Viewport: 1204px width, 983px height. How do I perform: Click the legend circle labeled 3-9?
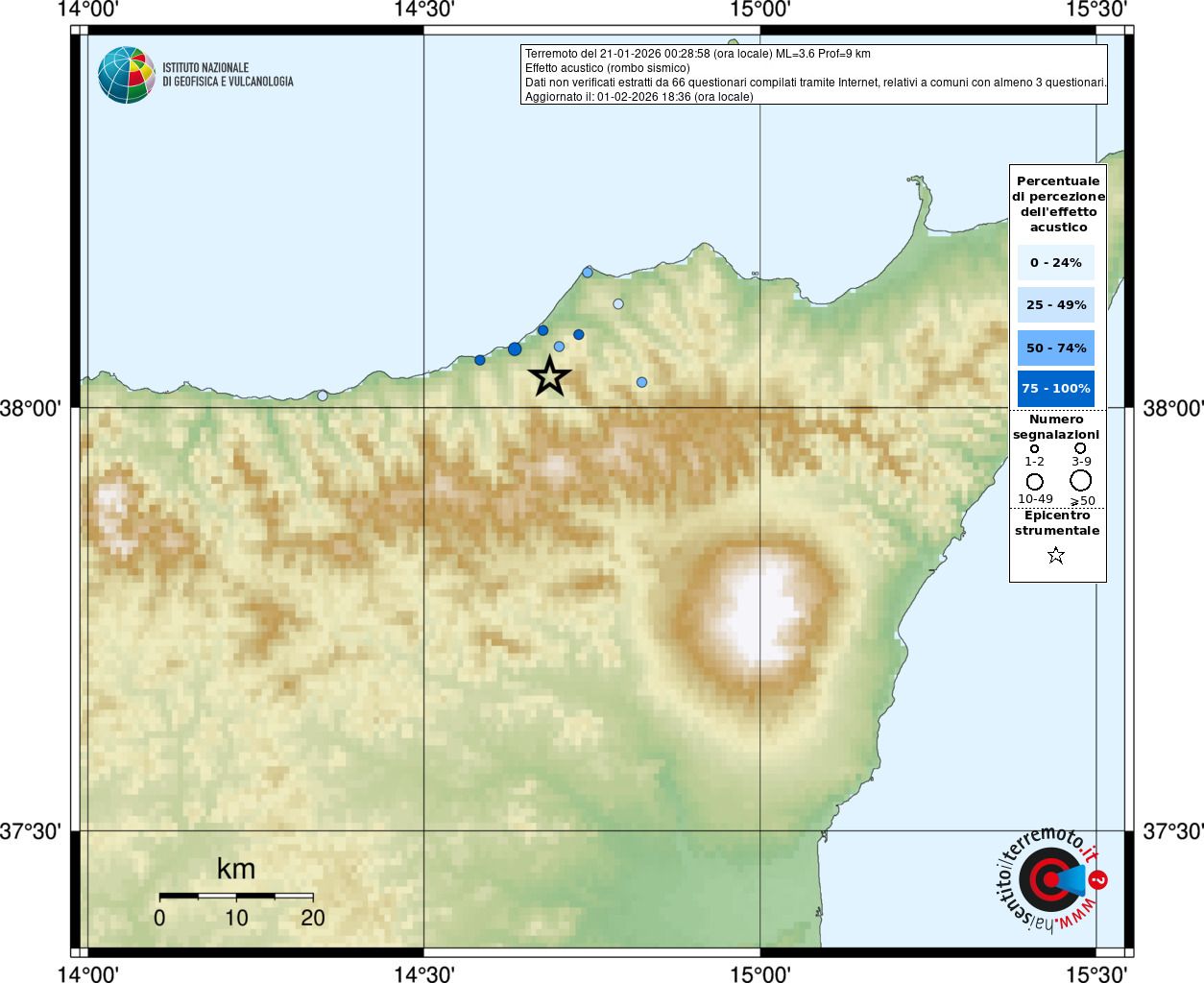1080,447
